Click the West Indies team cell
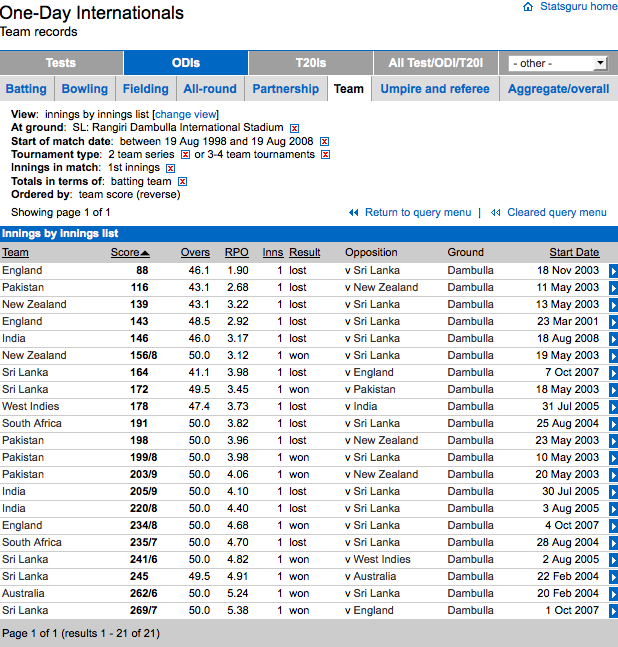 [31, 406]
